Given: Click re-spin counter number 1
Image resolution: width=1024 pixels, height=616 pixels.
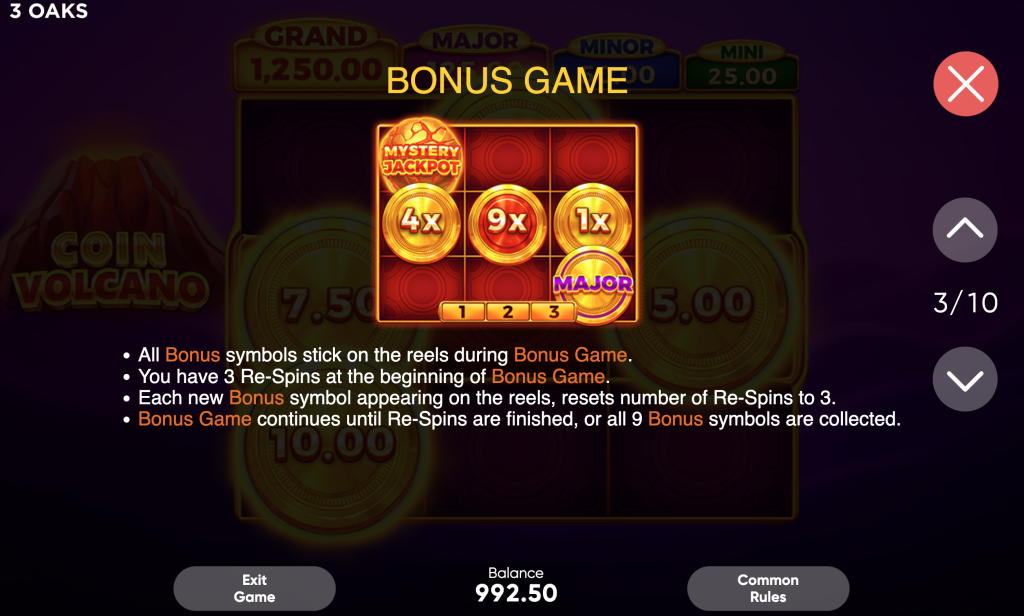Looking at the screenshot, I should [462, 312].
